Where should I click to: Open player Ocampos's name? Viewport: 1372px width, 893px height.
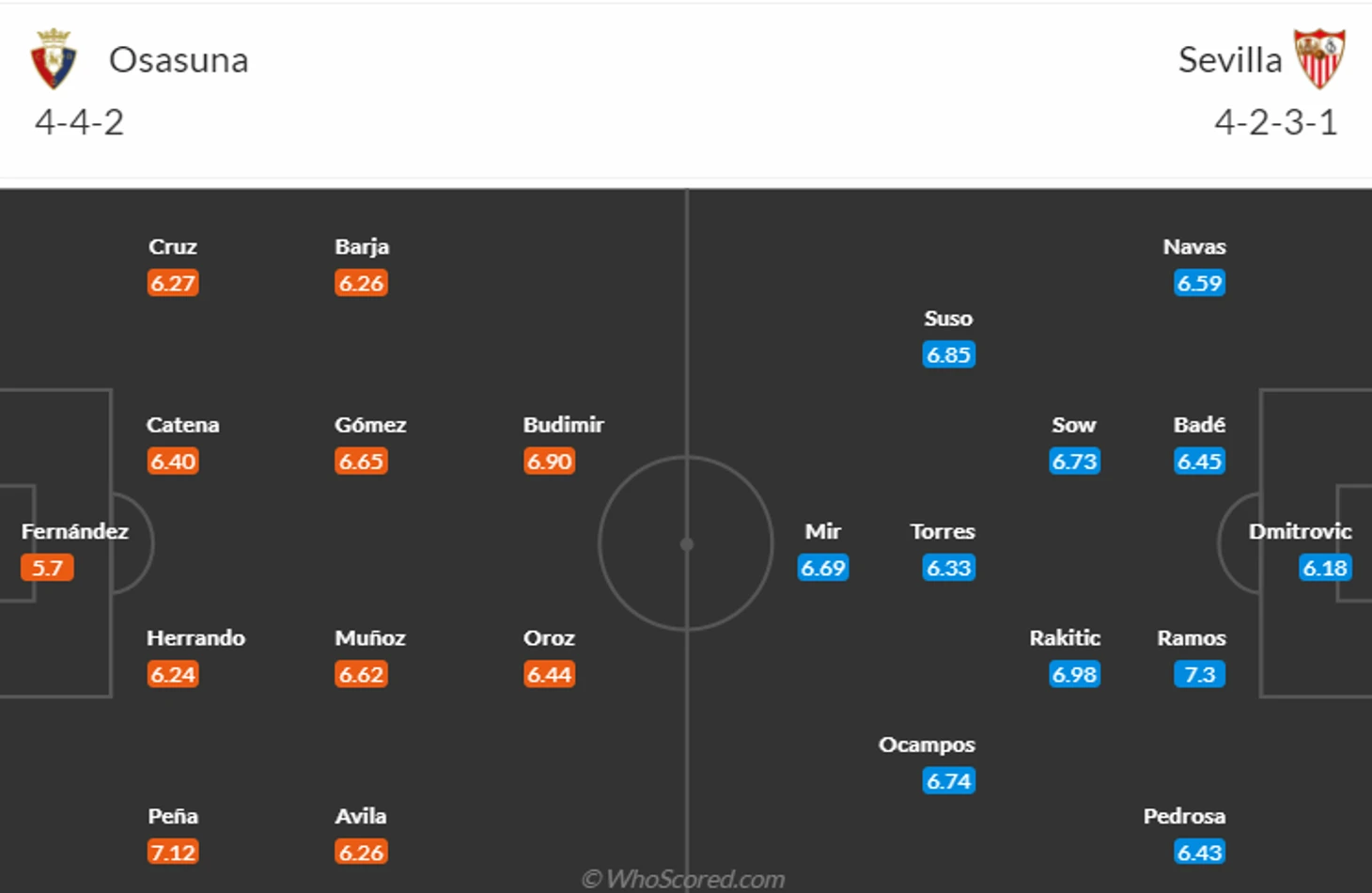click(927, 745)
